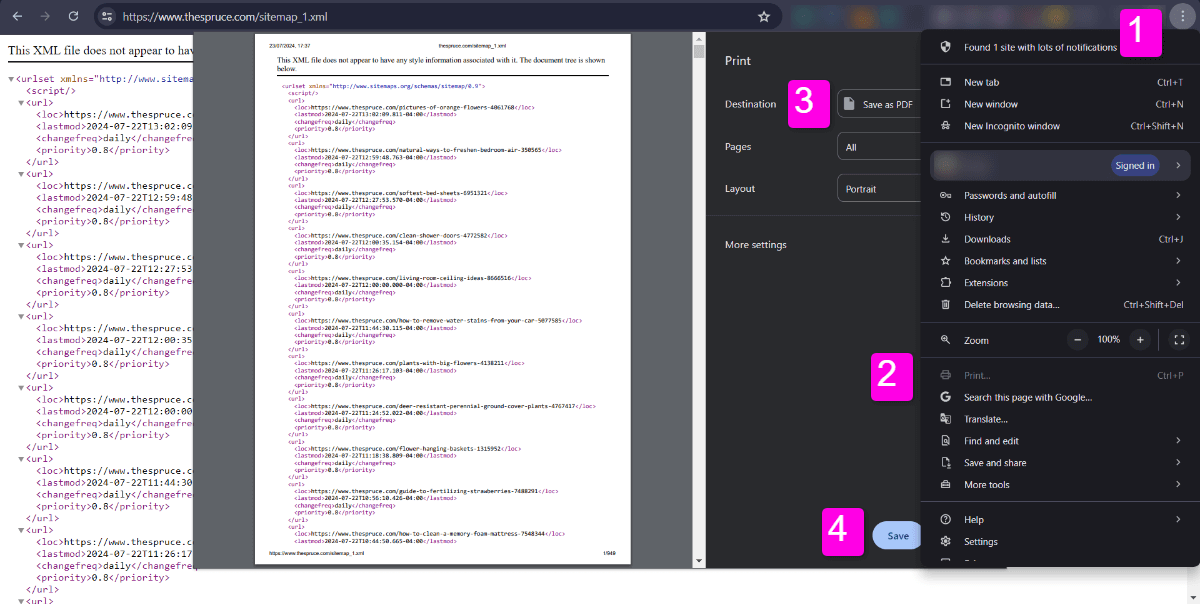The image size is (1200, 604).
Task: Click the print preview page thumbnail
Action: (x=443, y=299)
